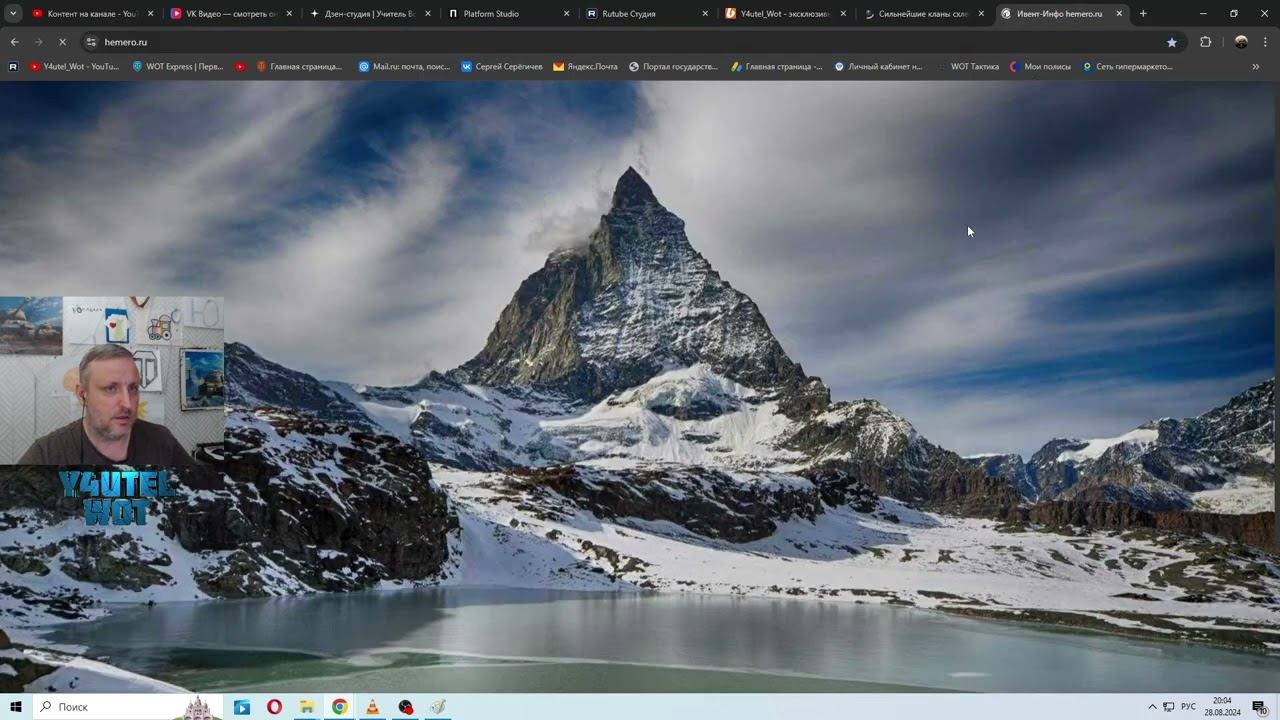Open the Windows notification center icon
The height and width of the screenshot is (720, 1280).
click(1259, 707)
